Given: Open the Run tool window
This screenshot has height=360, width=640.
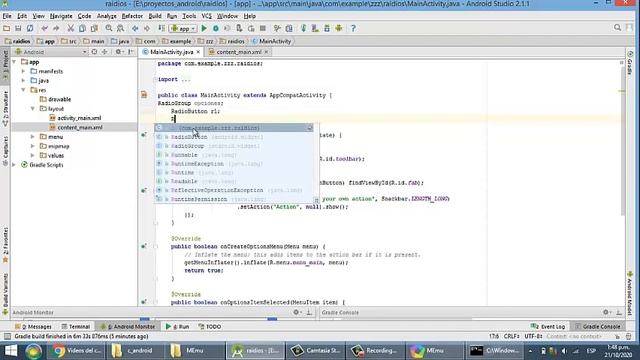Looking at the screenshot, I should click(x=178, y=327).
